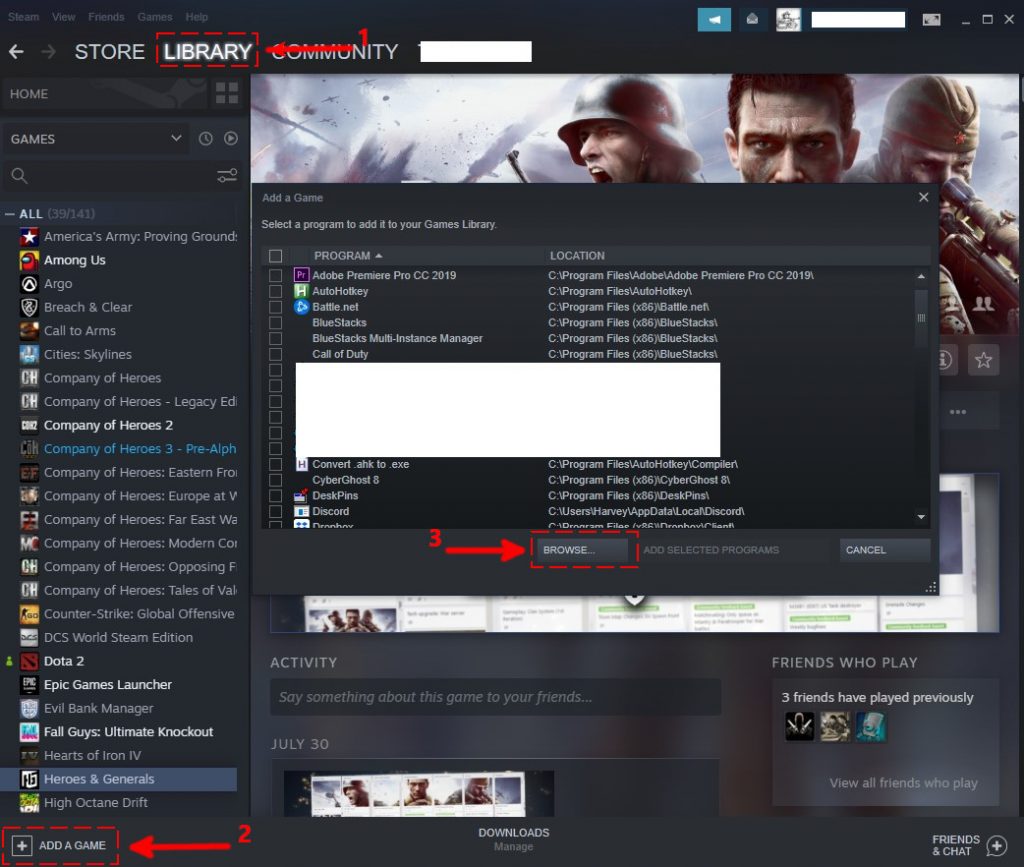Check the BlueStacks checkbox
Image resolution: width=1024 pixels, height=867 pixels.
tap(276, 323)
